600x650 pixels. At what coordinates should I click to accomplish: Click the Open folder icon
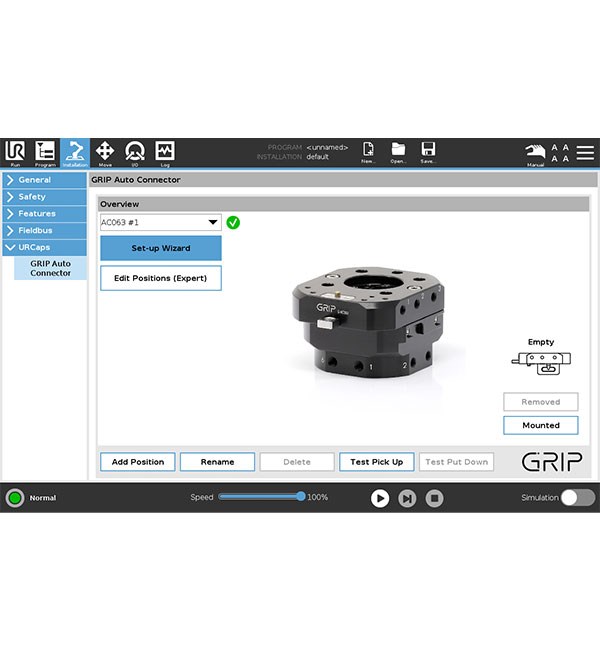(x=398, y=152)
